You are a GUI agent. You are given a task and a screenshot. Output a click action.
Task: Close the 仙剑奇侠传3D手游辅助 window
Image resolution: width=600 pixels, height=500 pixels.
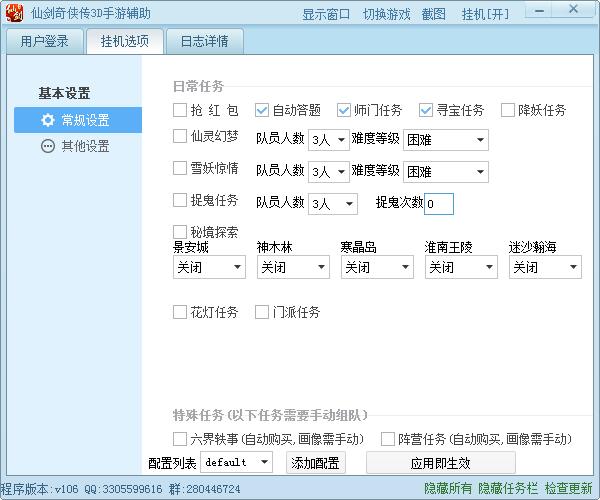point(574,10)
